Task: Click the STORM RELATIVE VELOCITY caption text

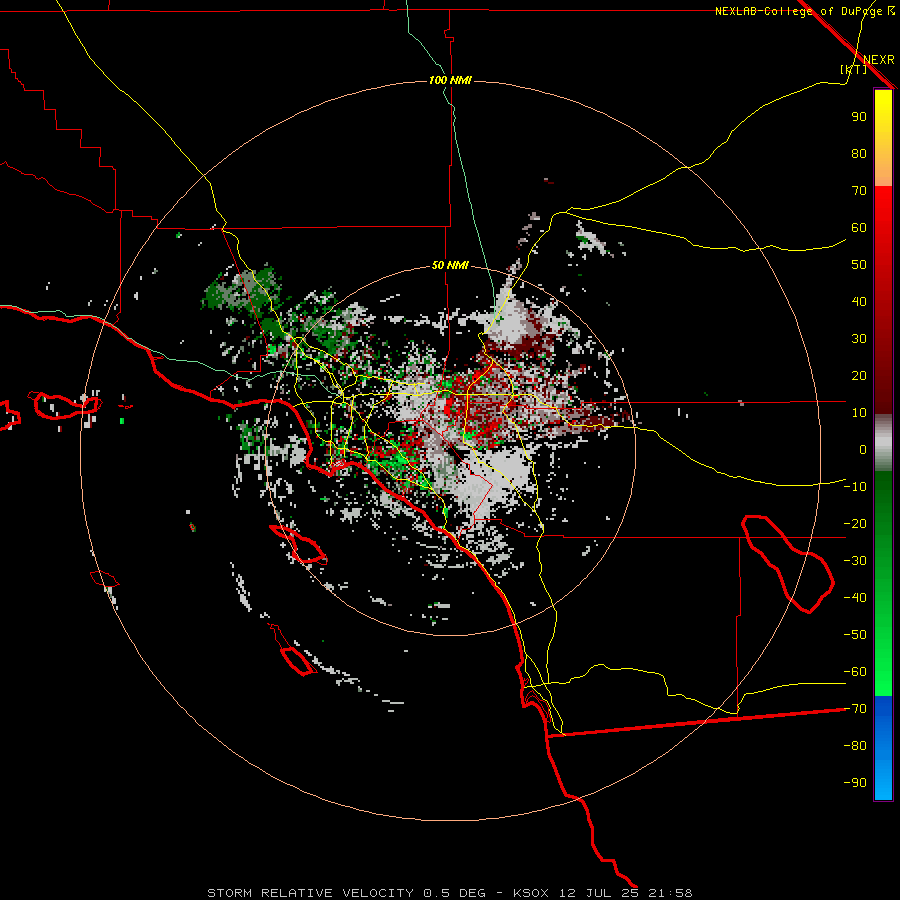Action: click(x=310, y=893)
